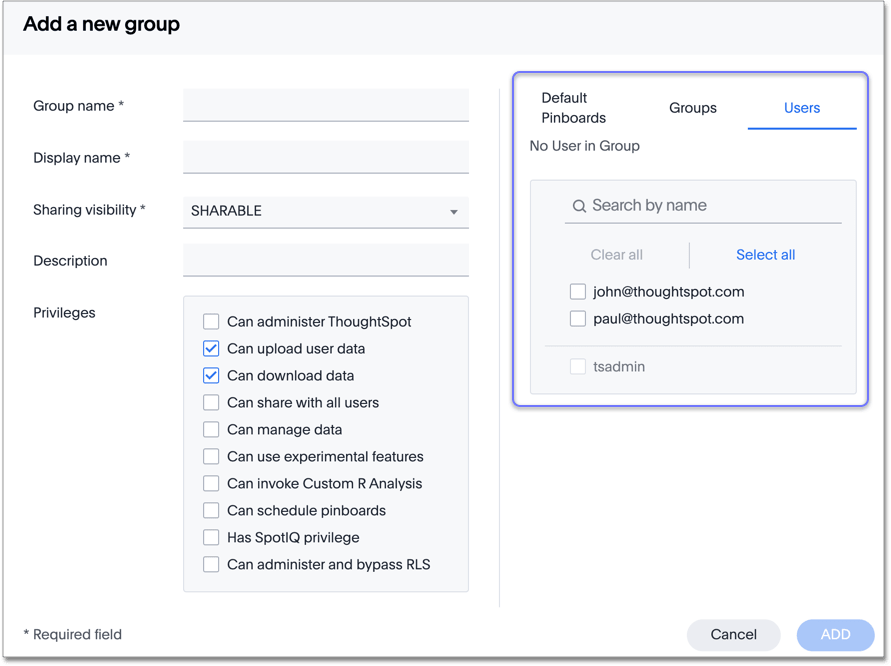Expand the SHARABLE selection menu arrow

(x=455, y=211)
